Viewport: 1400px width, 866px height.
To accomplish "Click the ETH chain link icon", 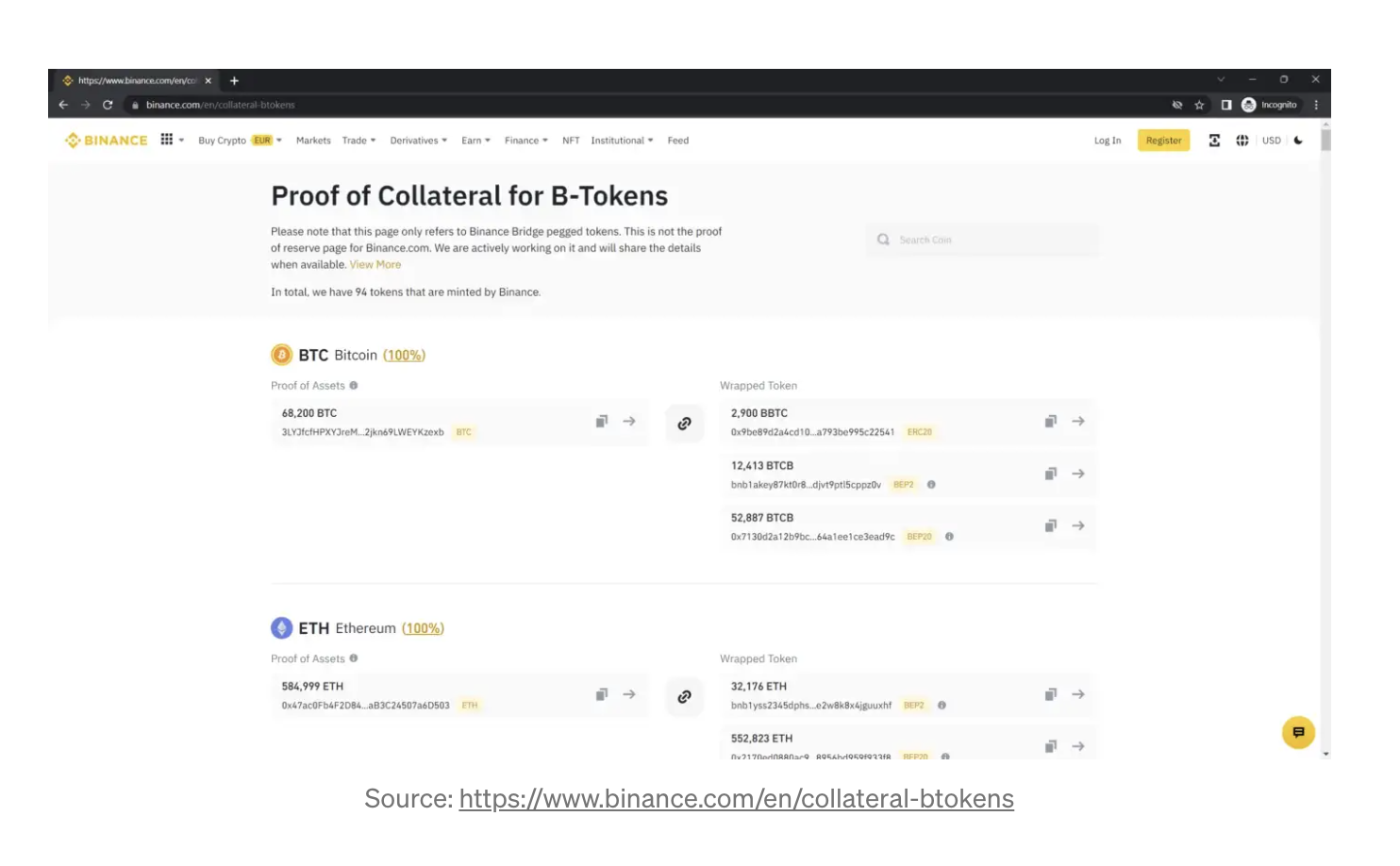I will pos(684,697).
